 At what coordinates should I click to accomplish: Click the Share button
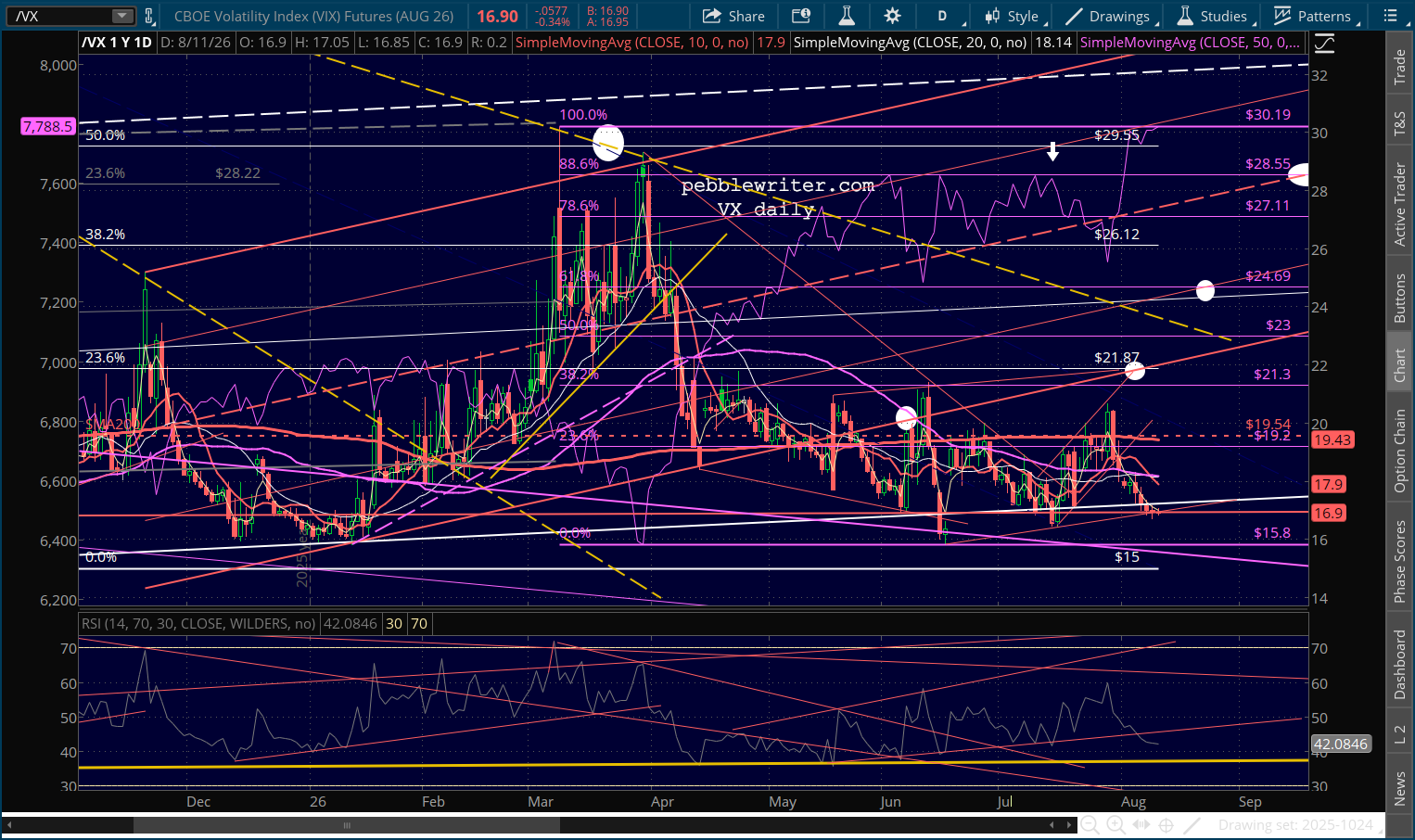point(733,16)
